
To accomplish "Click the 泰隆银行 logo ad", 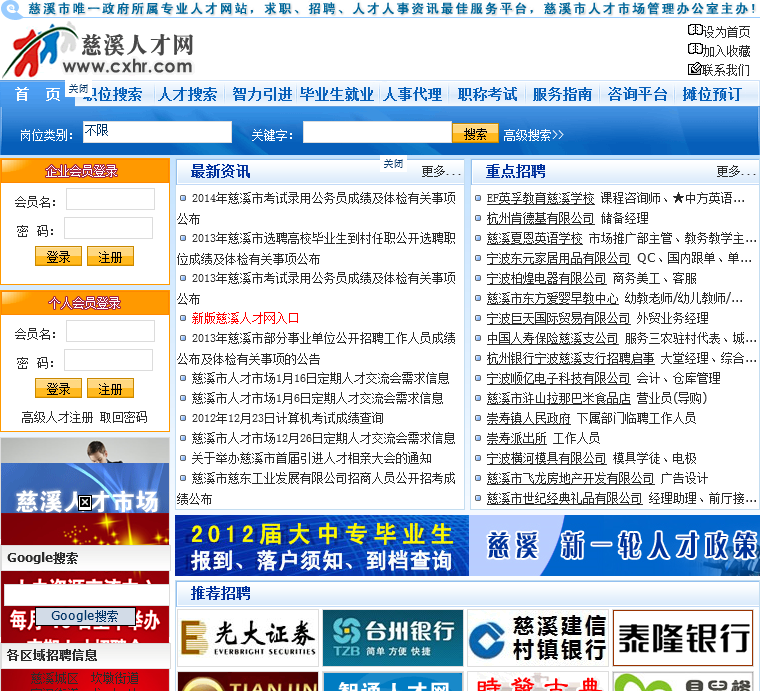I will (683, 638).
